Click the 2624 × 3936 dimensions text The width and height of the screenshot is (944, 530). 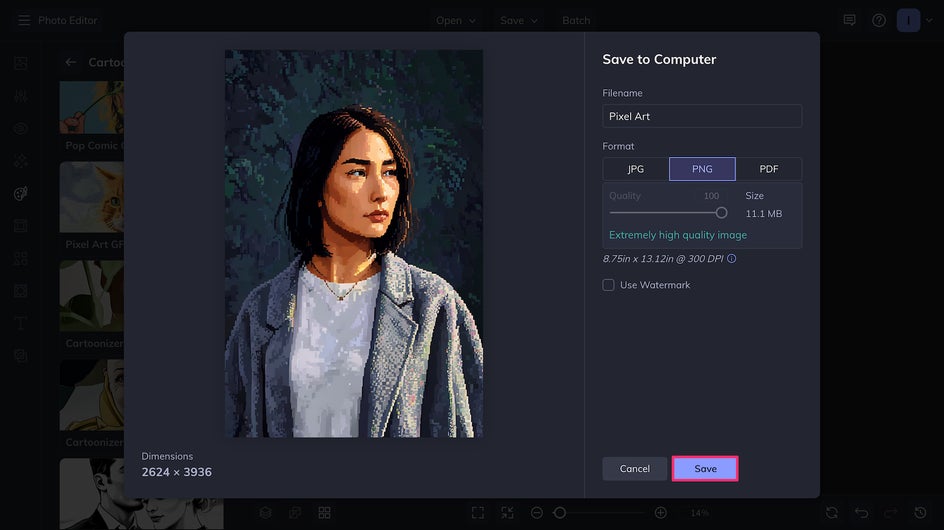tap(176, 472)
